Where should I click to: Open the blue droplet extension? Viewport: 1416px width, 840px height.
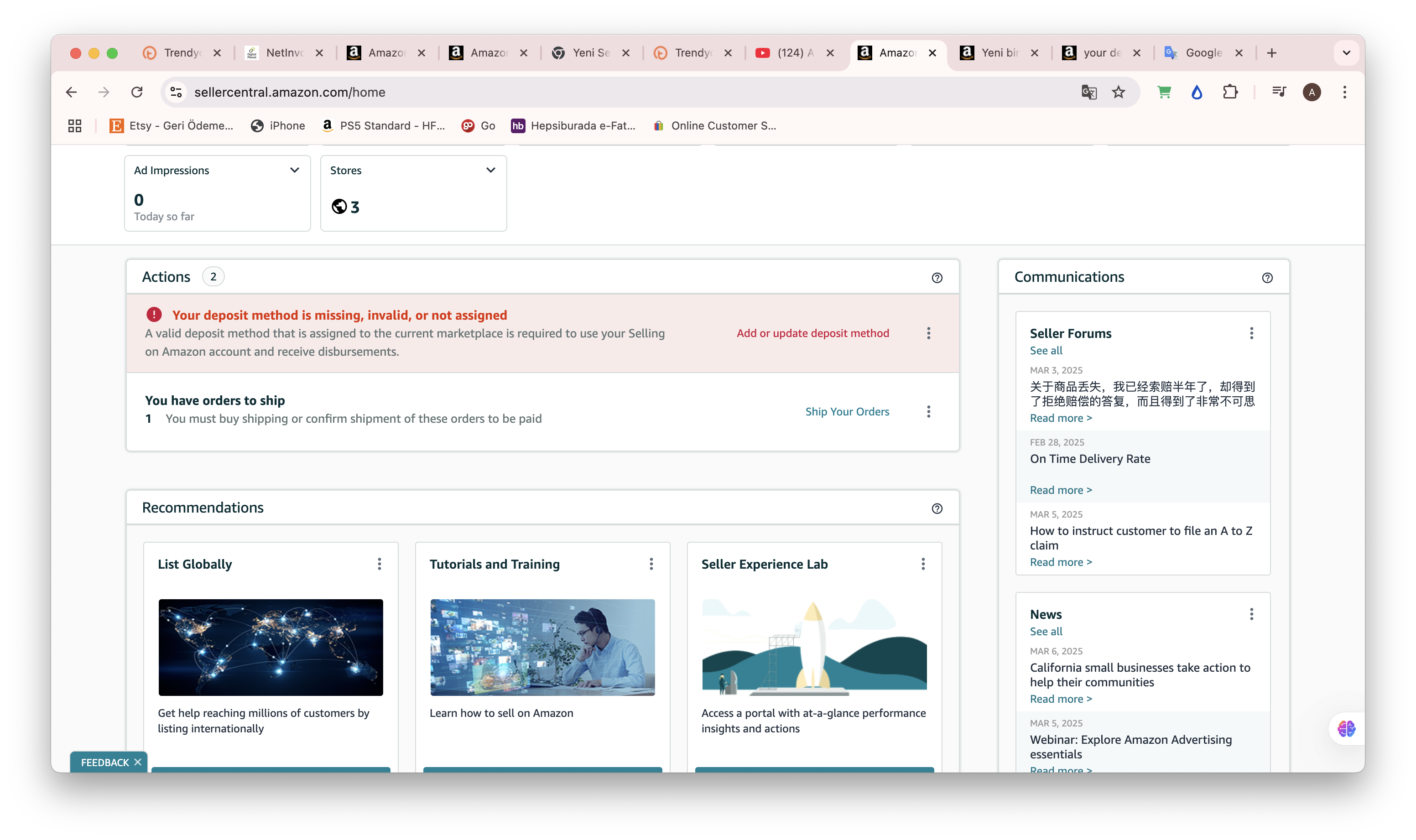coord(1197,92)
